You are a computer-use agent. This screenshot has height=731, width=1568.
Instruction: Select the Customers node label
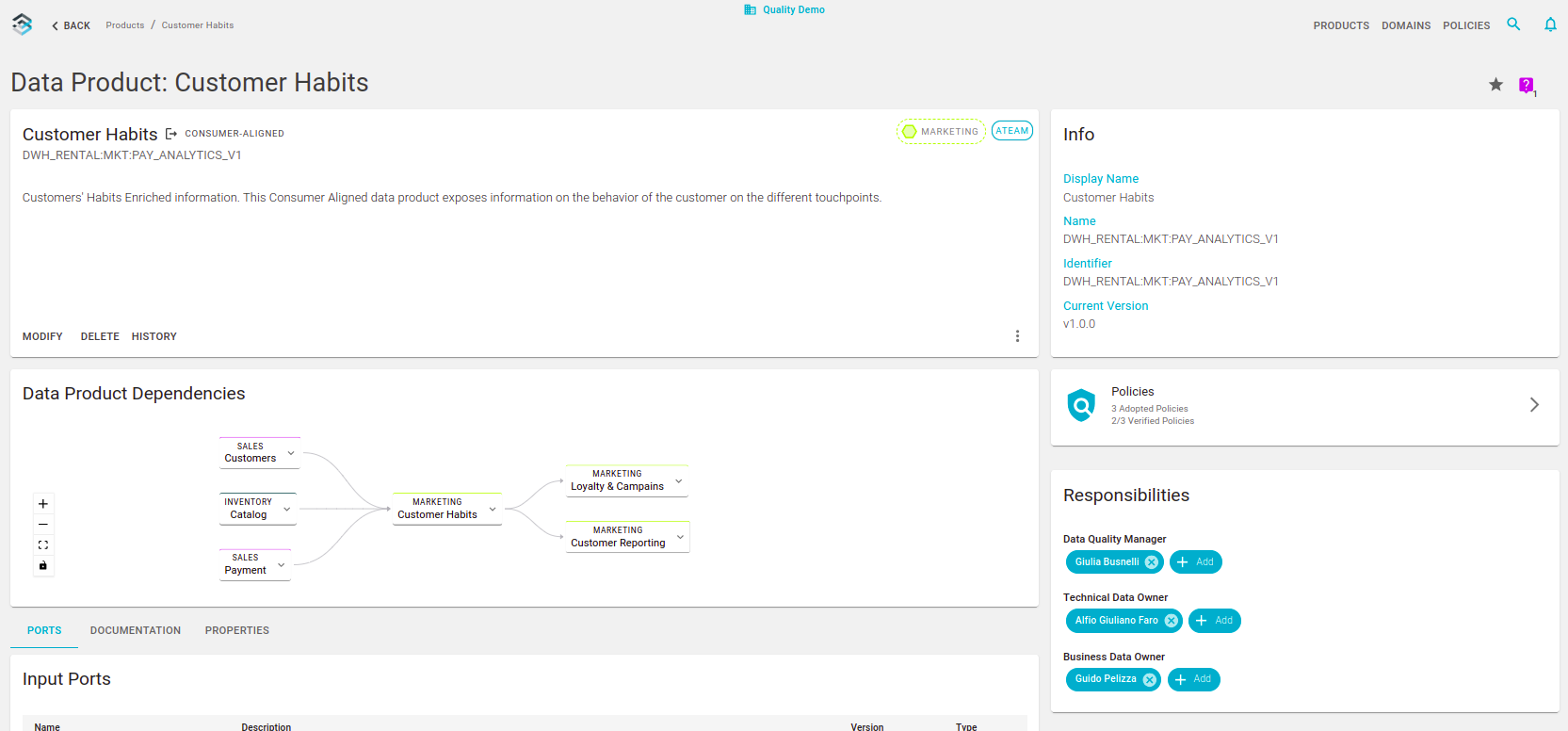coord(251,459)
